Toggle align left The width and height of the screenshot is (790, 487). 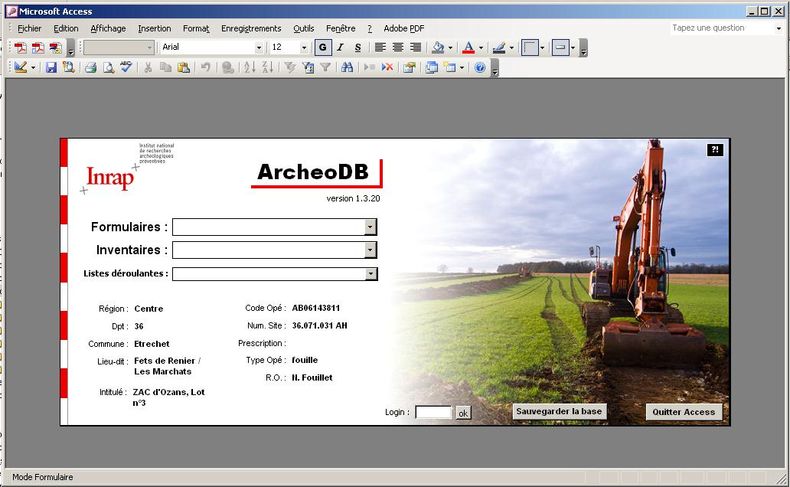380,48
